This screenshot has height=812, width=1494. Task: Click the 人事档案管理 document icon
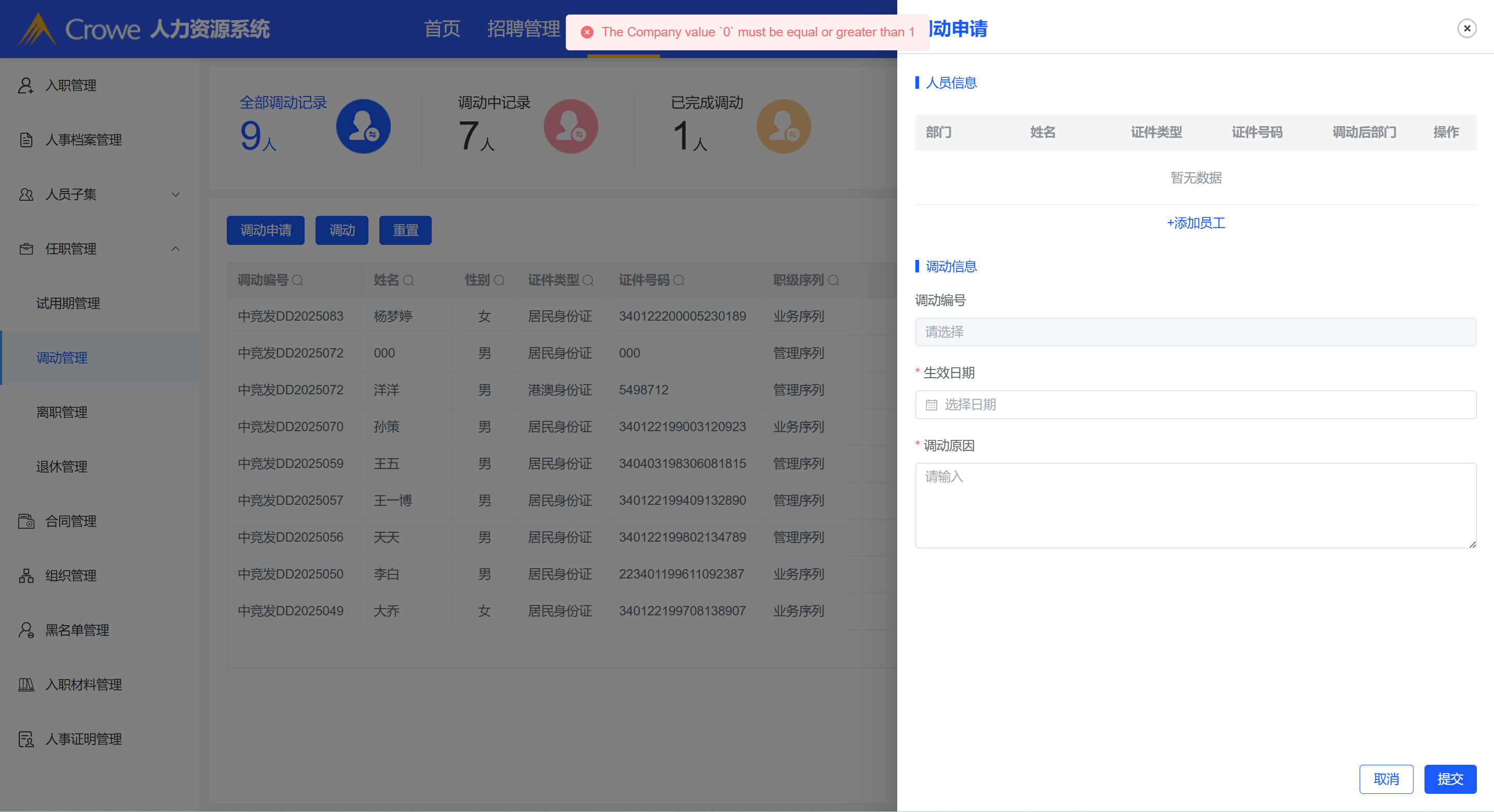tap(25, 140)
